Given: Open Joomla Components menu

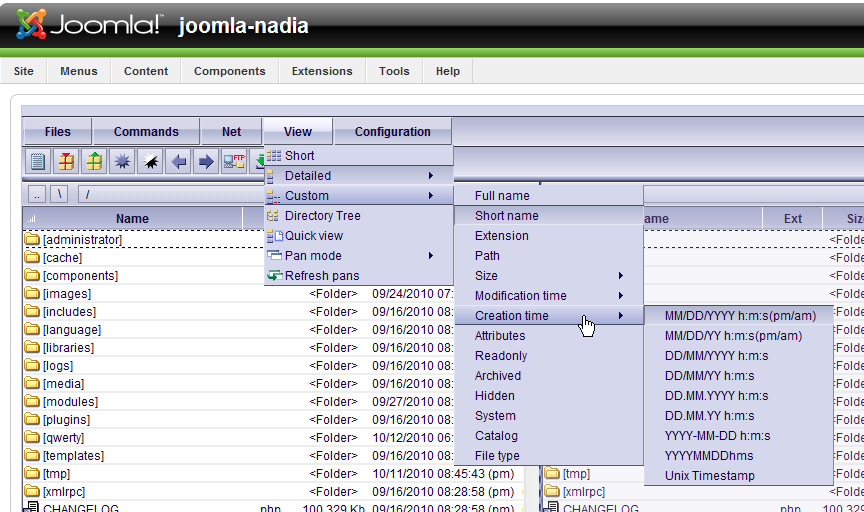Looking at the screenshot, I should pyautogui.click(x=230, y=71).
